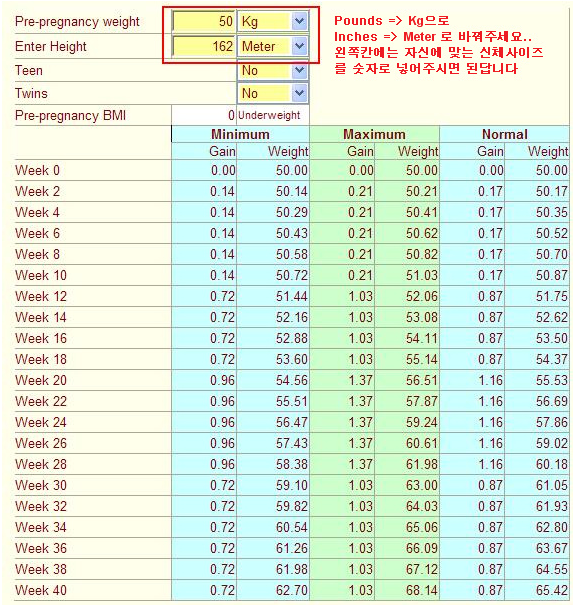This screenshot has height=605, width=573.
Task: Click the Twins label
Action: coord(31,93)
